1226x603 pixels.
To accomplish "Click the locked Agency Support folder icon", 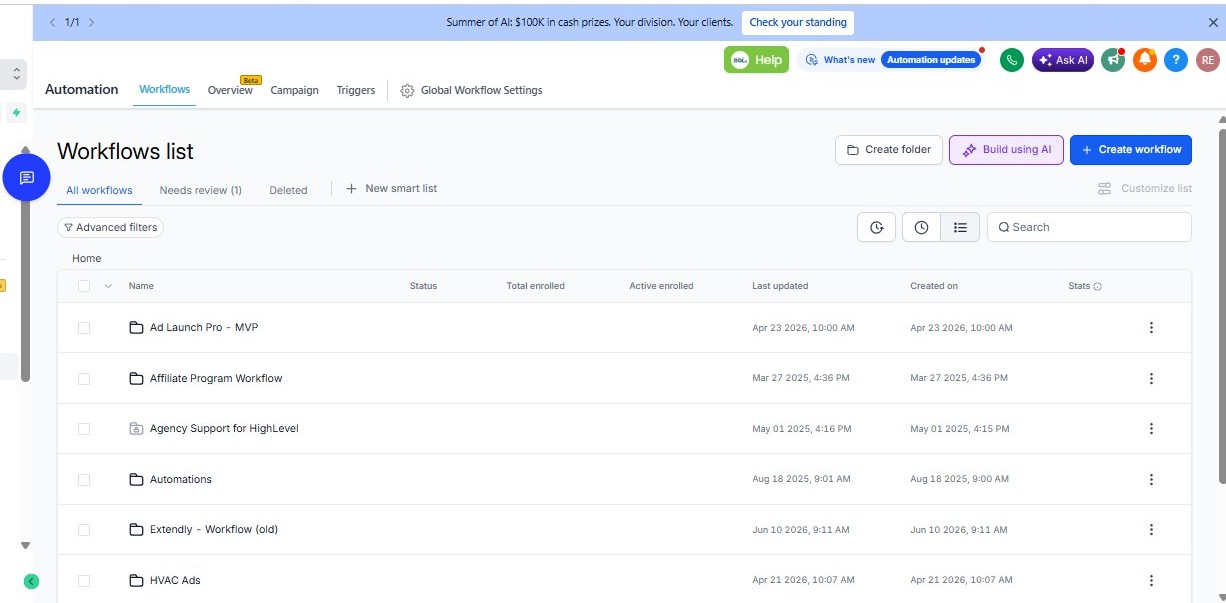I will pos(137,429).
